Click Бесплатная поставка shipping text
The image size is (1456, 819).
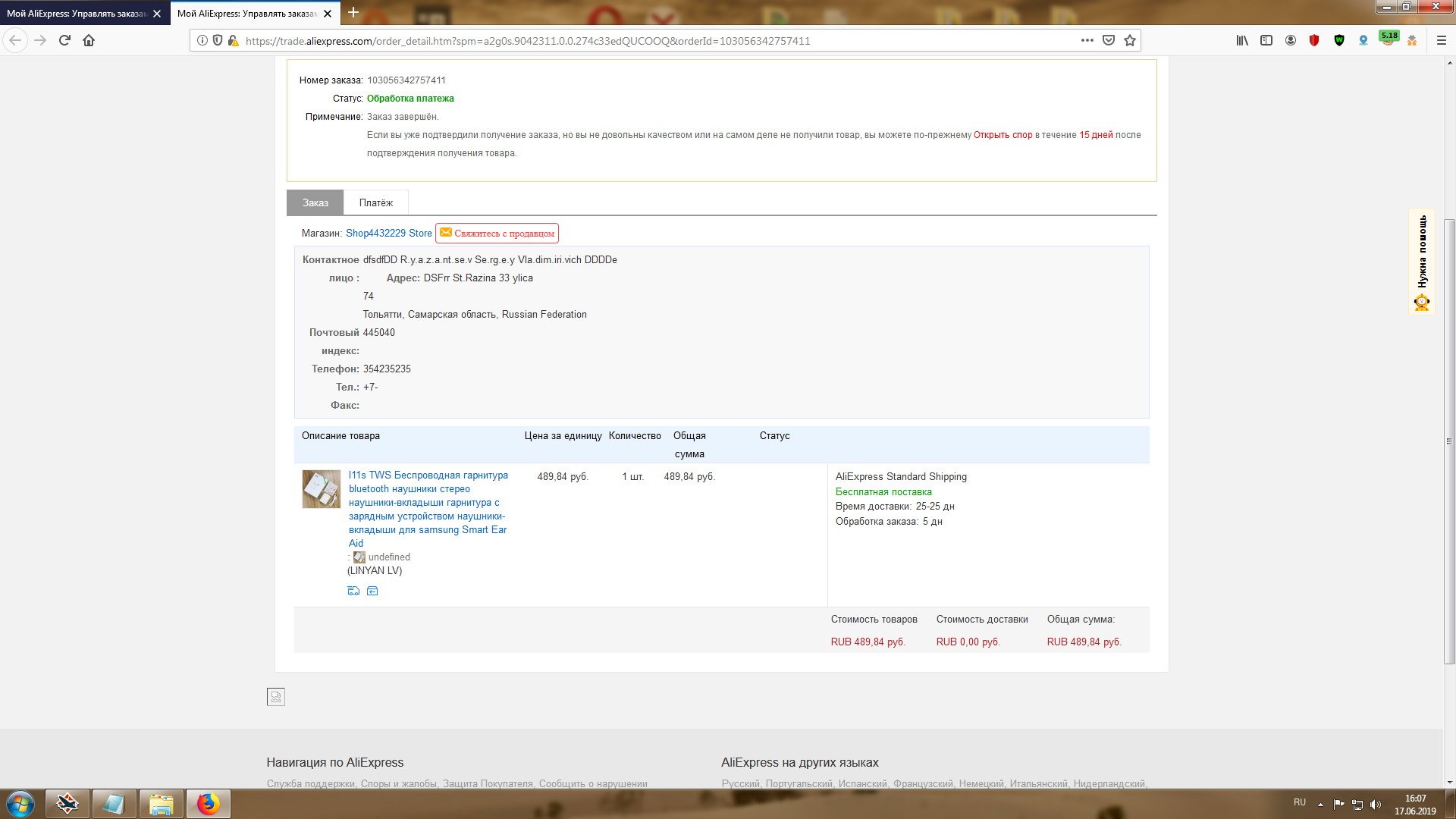(883, 492)
